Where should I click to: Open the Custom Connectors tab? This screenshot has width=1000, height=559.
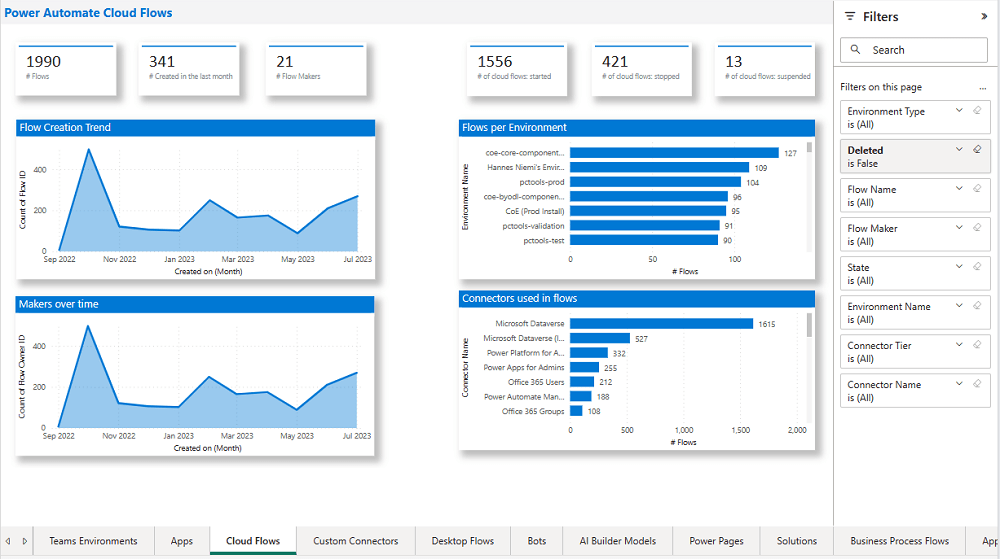(x=355, y=541)
